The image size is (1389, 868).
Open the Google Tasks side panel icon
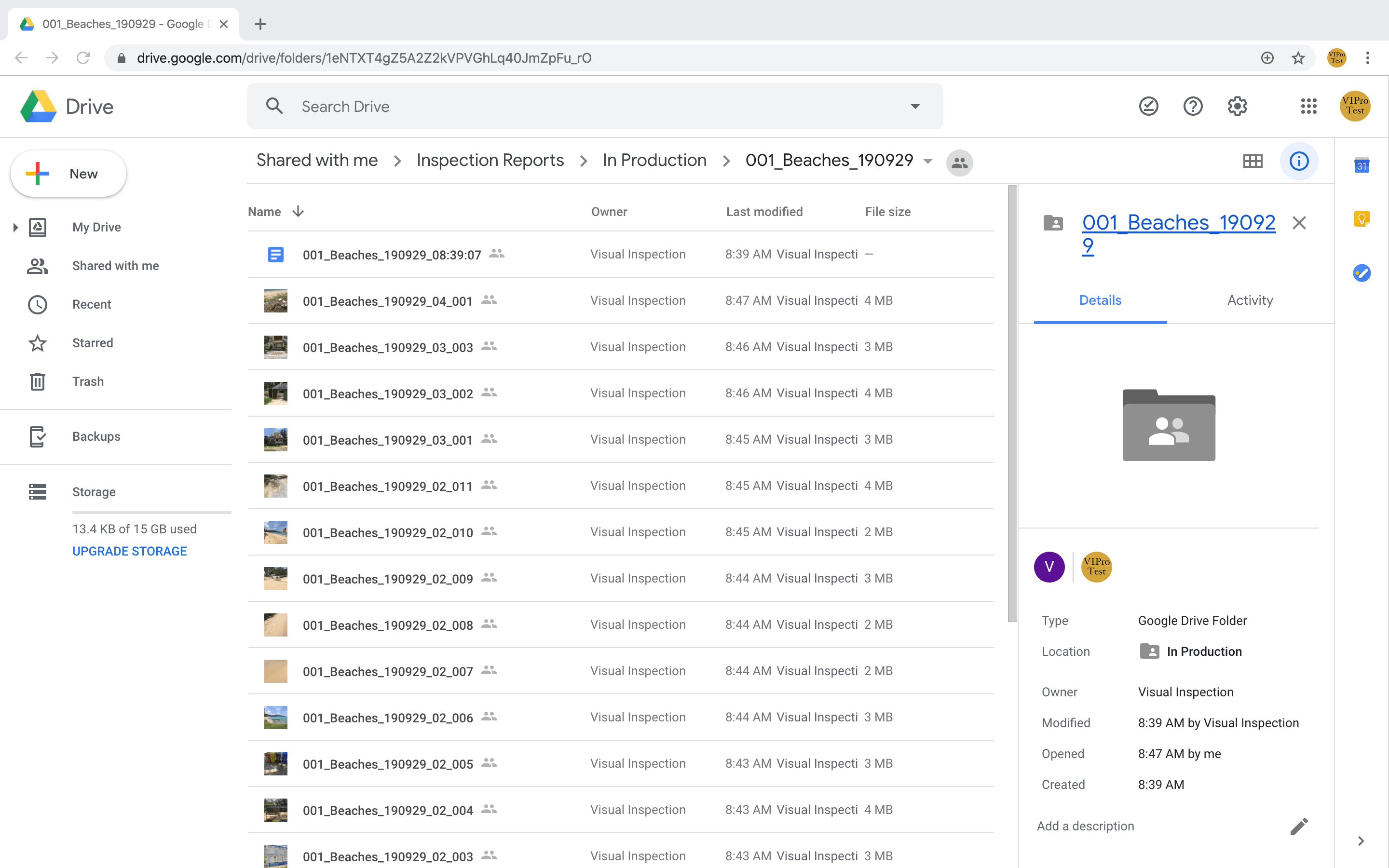click(x=1362, y=272)
